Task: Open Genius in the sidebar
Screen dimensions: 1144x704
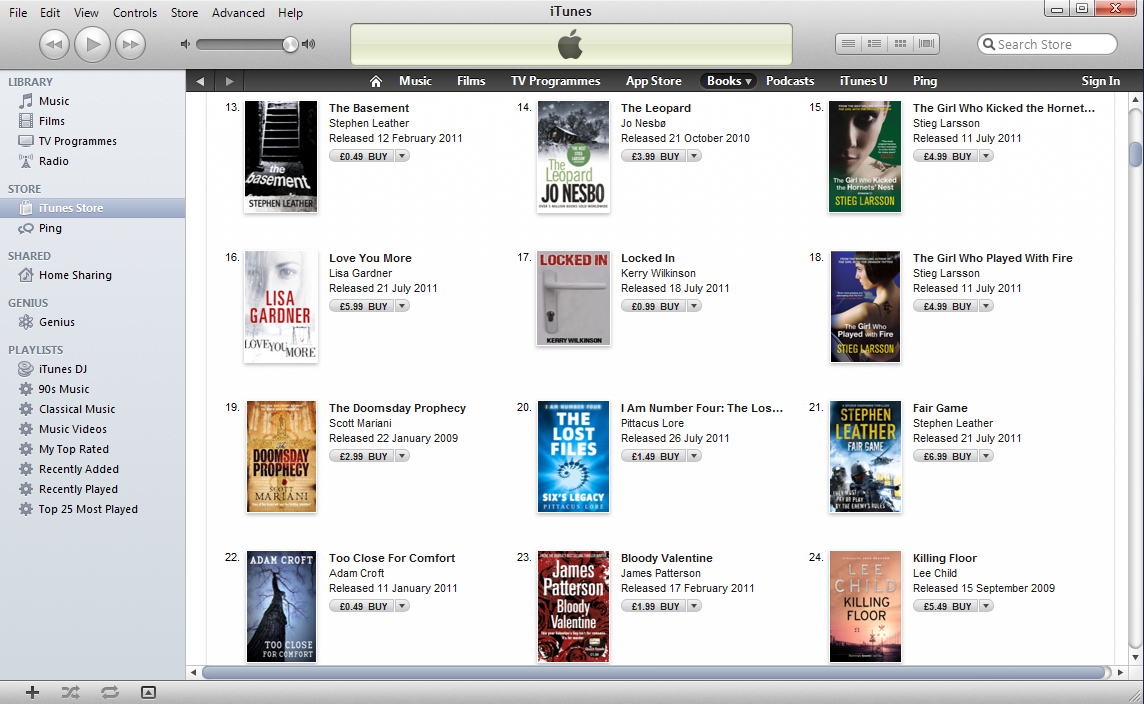Action: 56,322
